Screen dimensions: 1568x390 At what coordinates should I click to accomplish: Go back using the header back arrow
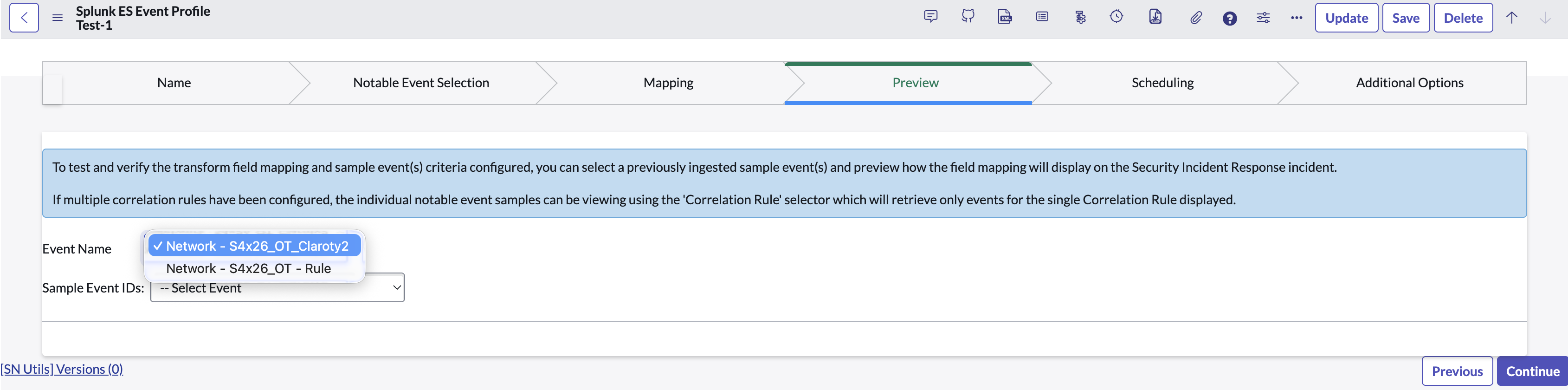[24, 18]
